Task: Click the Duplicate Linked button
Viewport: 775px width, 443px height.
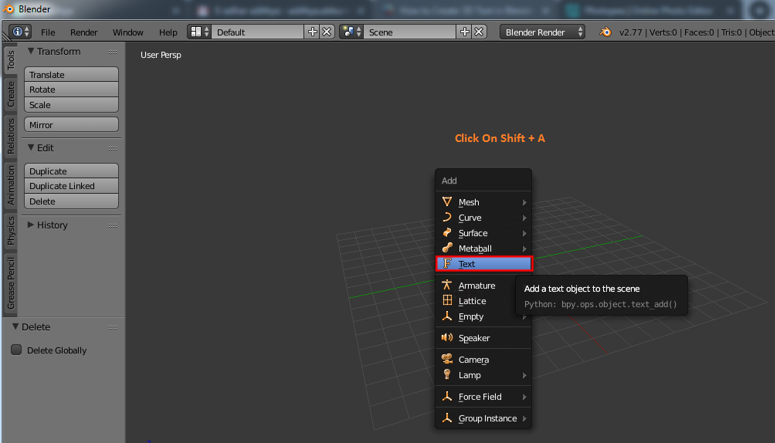Action: coord(71,186)
